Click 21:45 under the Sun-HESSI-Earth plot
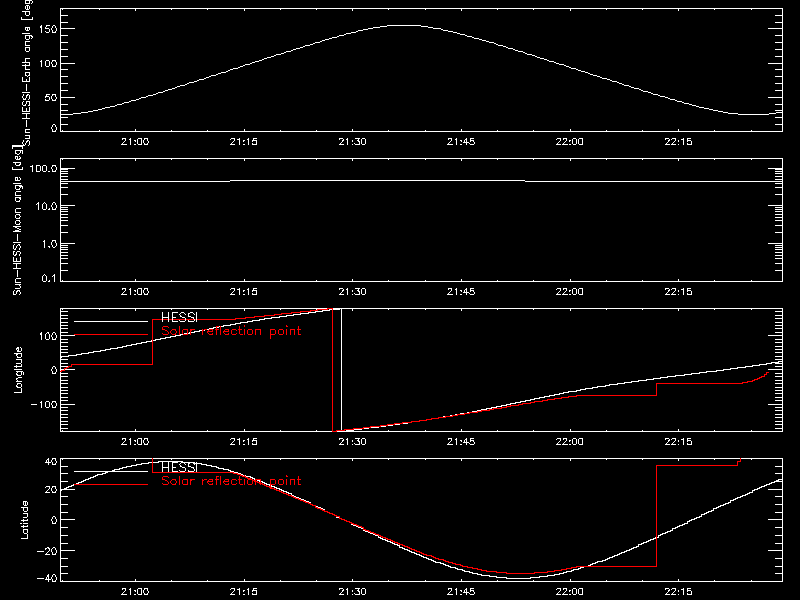The image size is (800, 600). 461,142
